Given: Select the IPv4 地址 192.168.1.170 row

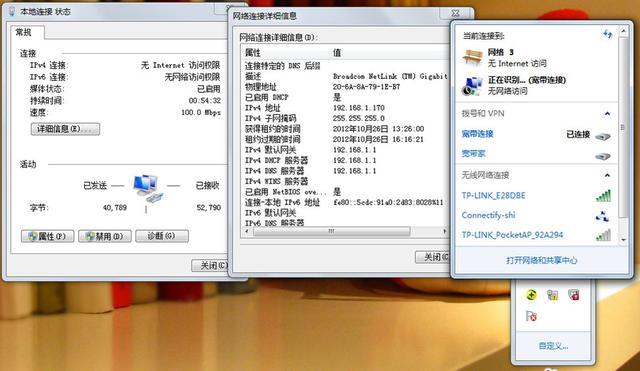Looking at the screenshot, I should (345, 108).
